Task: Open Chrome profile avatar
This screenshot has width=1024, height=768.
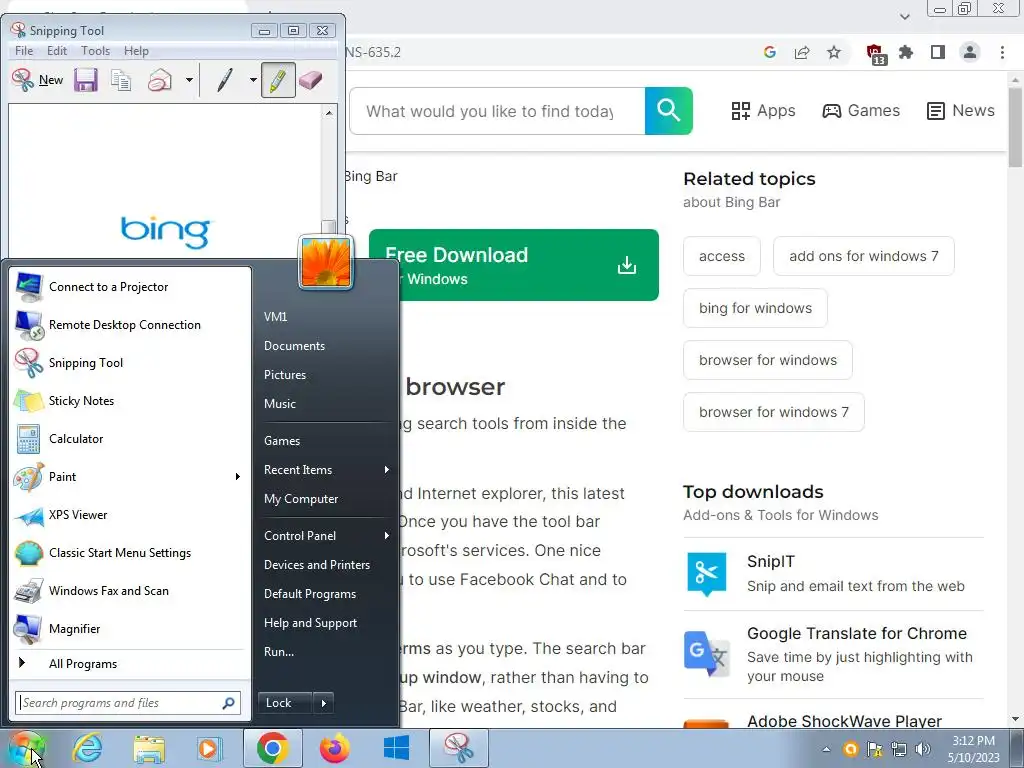Action: click(x=970, y=52)
